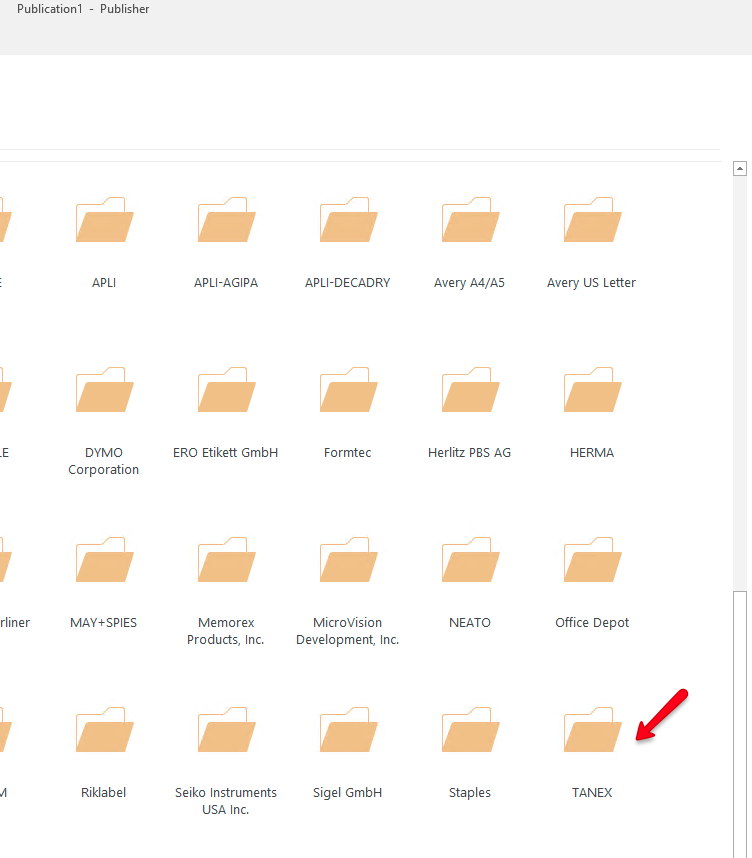Open the HERMA folder
Image resolution: width=752 pixels, height=858 pixels.
592,391
